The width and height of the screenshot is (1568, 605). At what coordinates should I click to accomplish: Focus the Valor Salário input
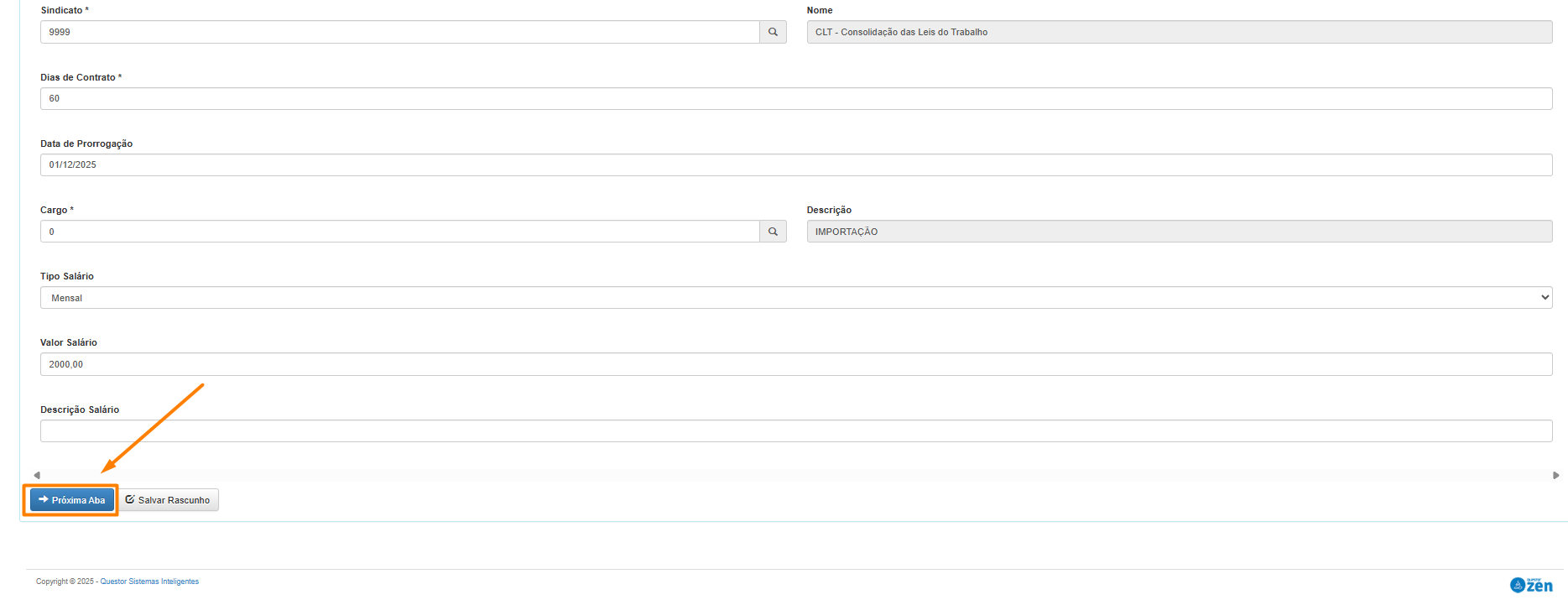795,364
